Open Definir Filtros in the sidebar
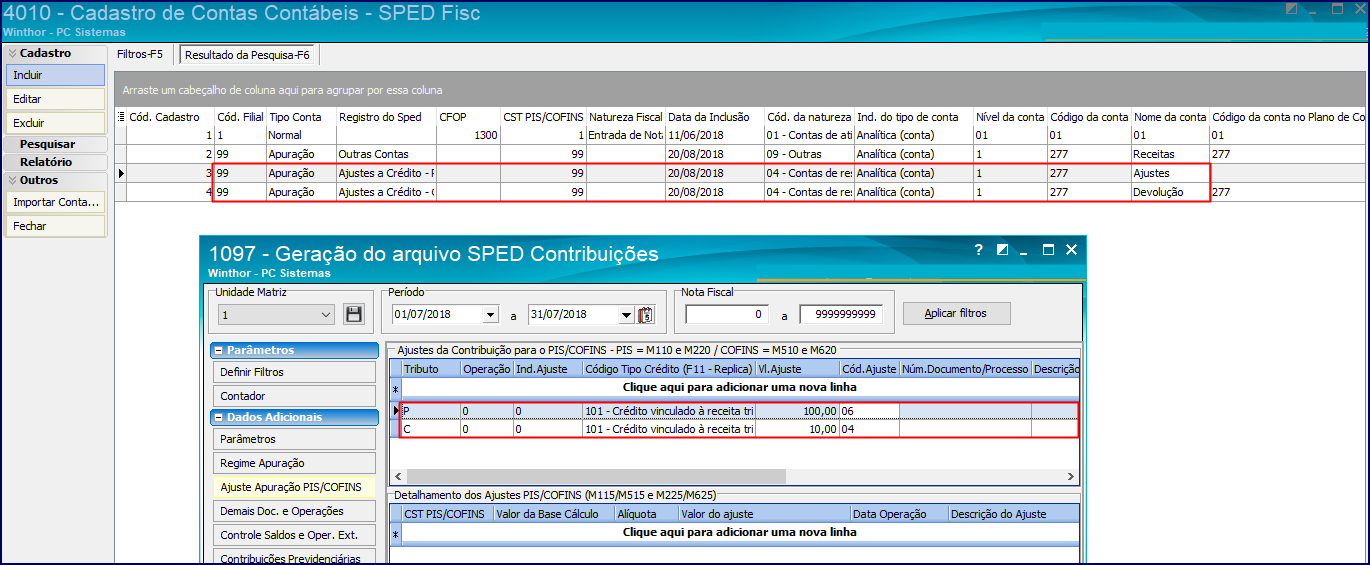The width and height of the screenshot is (1370, 565). [293, 372]
